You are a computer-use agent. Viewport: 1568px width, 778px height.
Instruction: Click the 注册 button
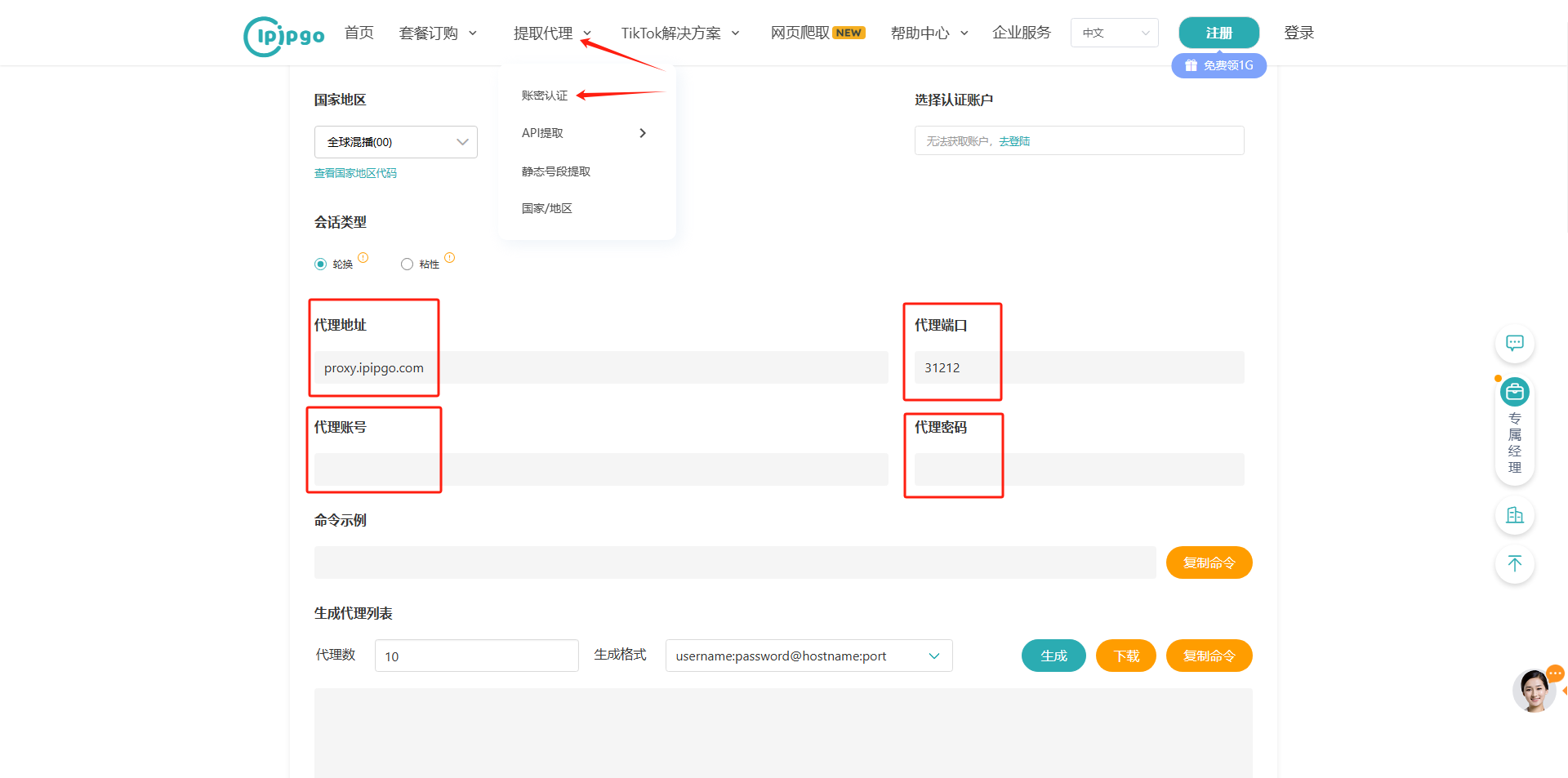tap(1218, 33)
